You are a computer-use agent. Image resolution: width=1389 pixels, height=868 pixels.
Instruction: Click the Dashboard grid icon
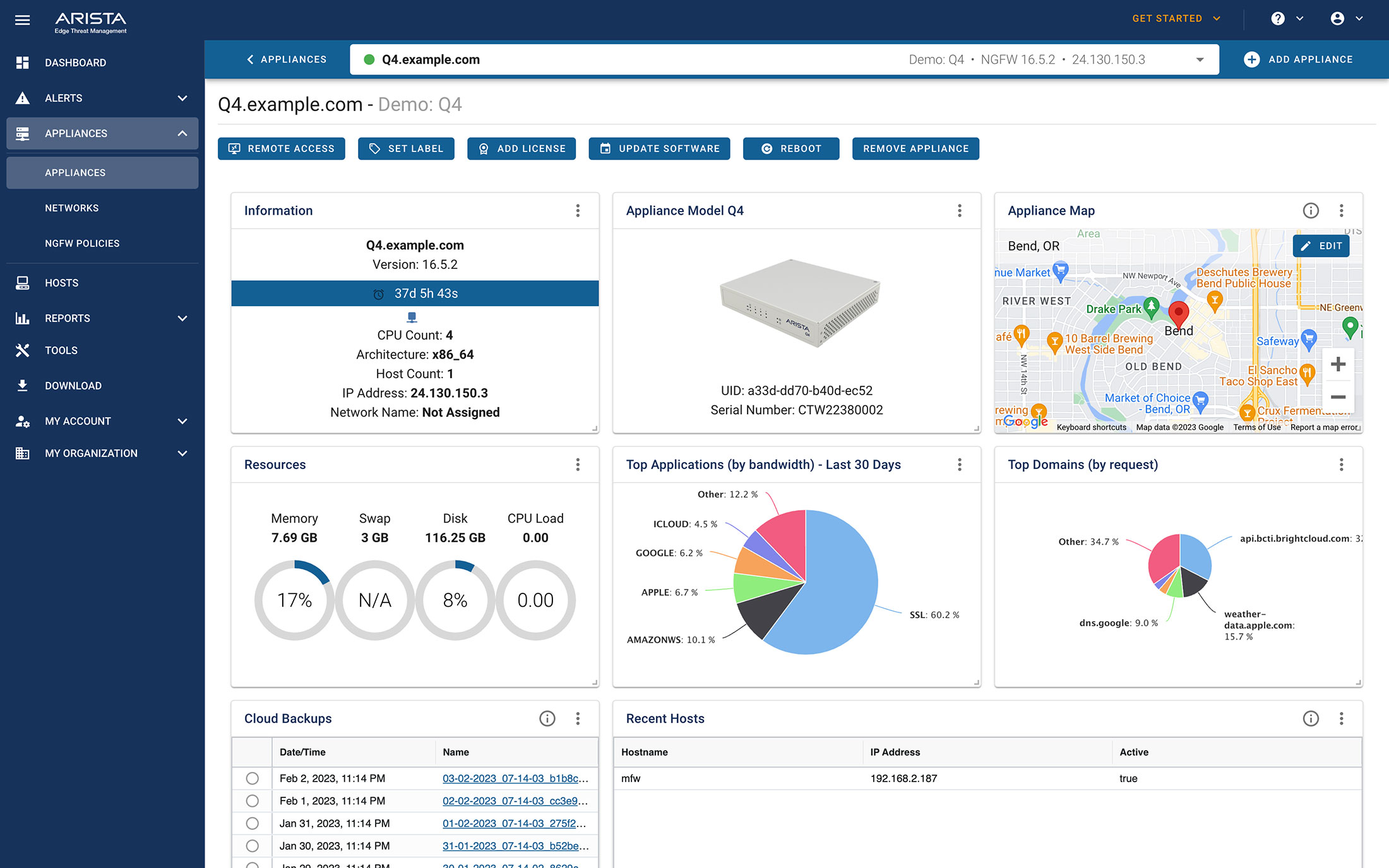click(x=23, y=62)
